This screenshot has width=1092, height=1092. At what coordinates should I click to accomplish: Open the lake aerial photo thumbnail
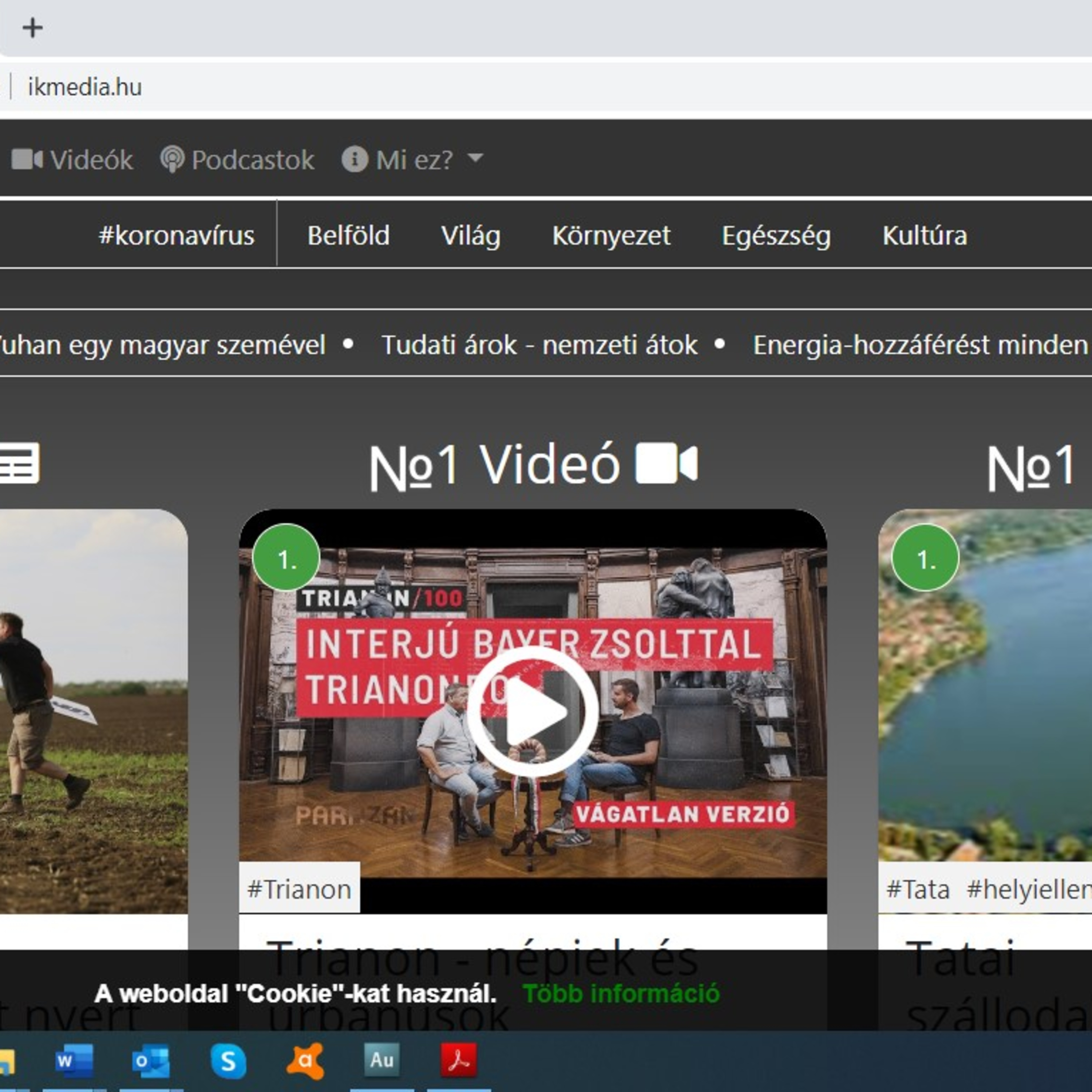985,685
